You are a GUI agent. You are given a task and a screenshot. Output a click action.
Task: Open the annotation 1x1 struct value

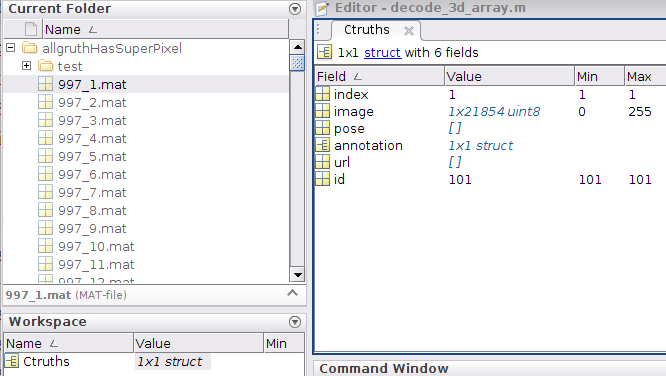click(480, 145)
